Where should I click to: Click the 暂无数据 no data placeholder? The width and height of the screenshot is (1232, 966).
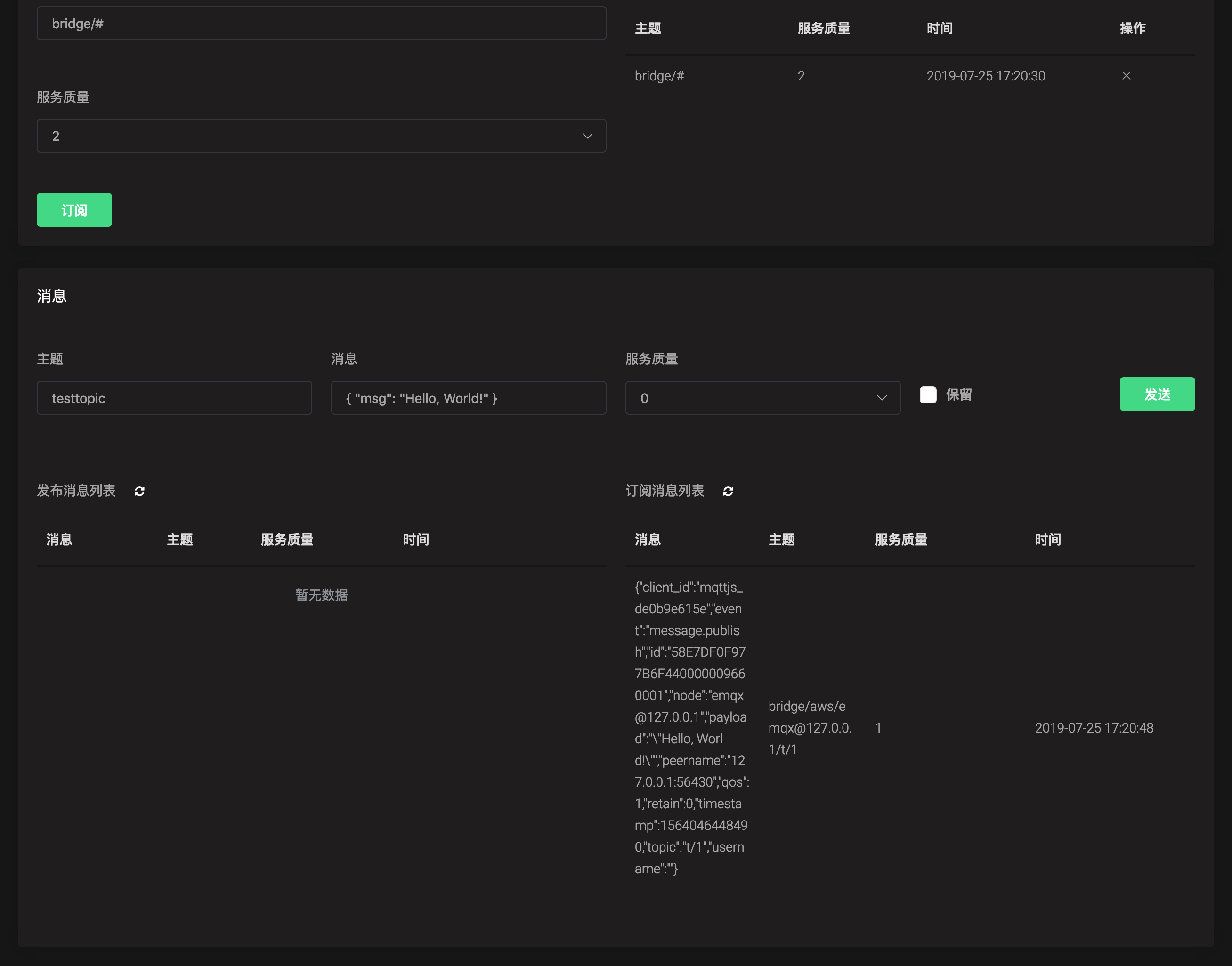[x=321, y=595]
